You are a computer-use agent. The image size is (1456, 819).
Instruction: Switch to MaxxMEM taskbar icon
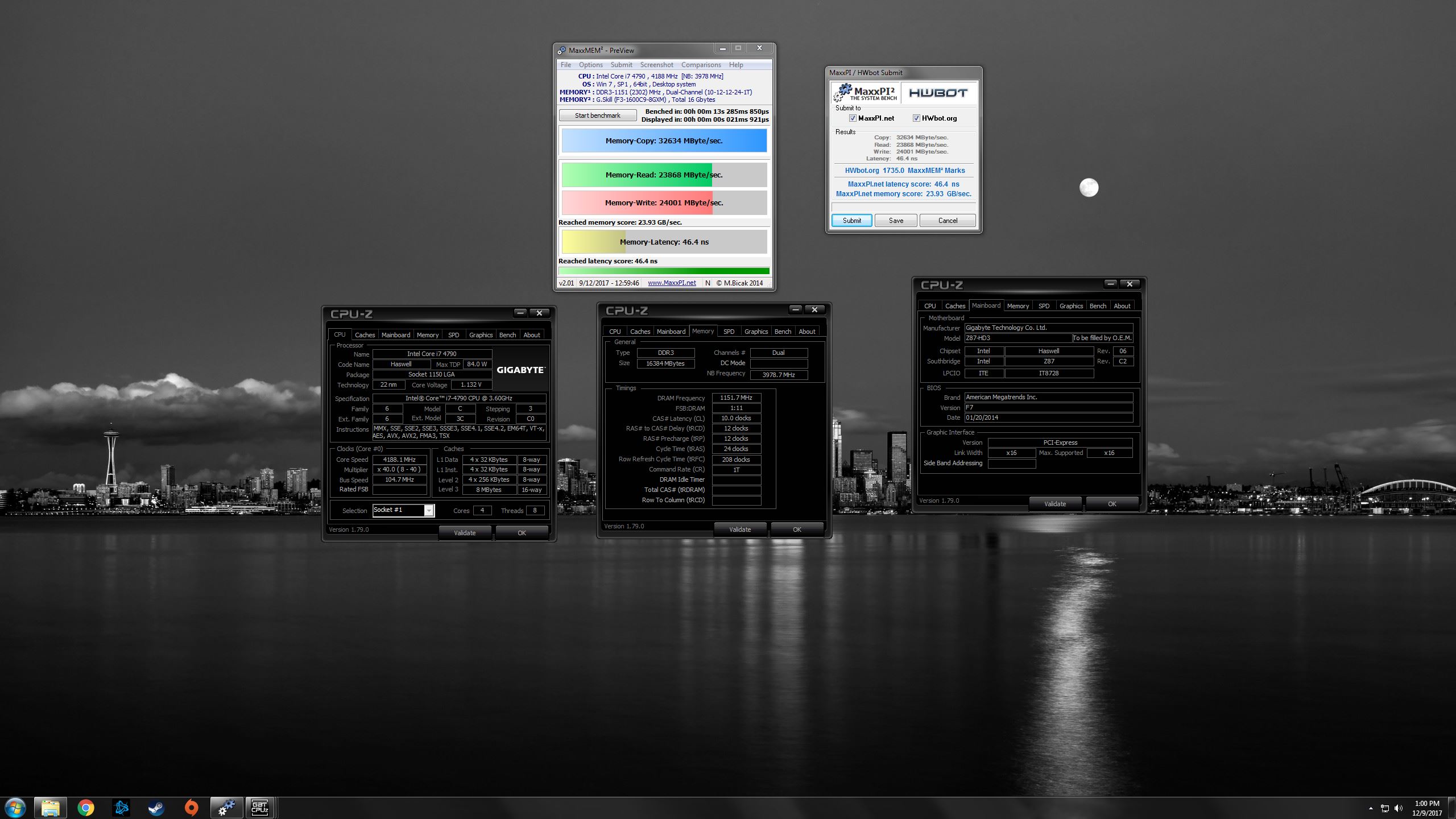point(227,808)
